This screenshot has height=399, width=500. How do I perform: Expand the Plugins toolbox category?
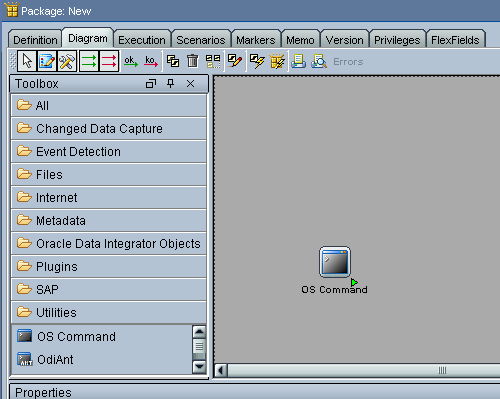point(109,267)
